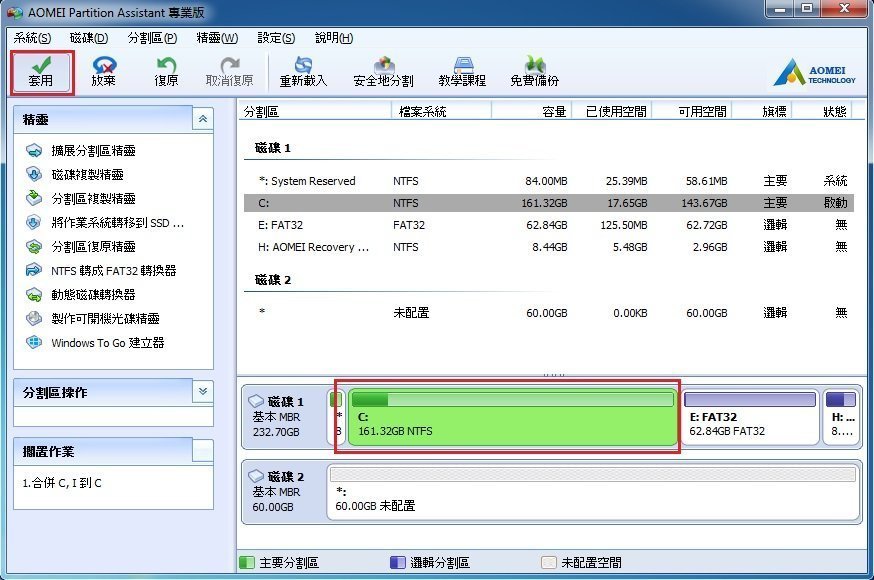This screenshot has width=874, height=580.
Task: Open the 安全地分割 safe partition tool
Action: point(383,72)
